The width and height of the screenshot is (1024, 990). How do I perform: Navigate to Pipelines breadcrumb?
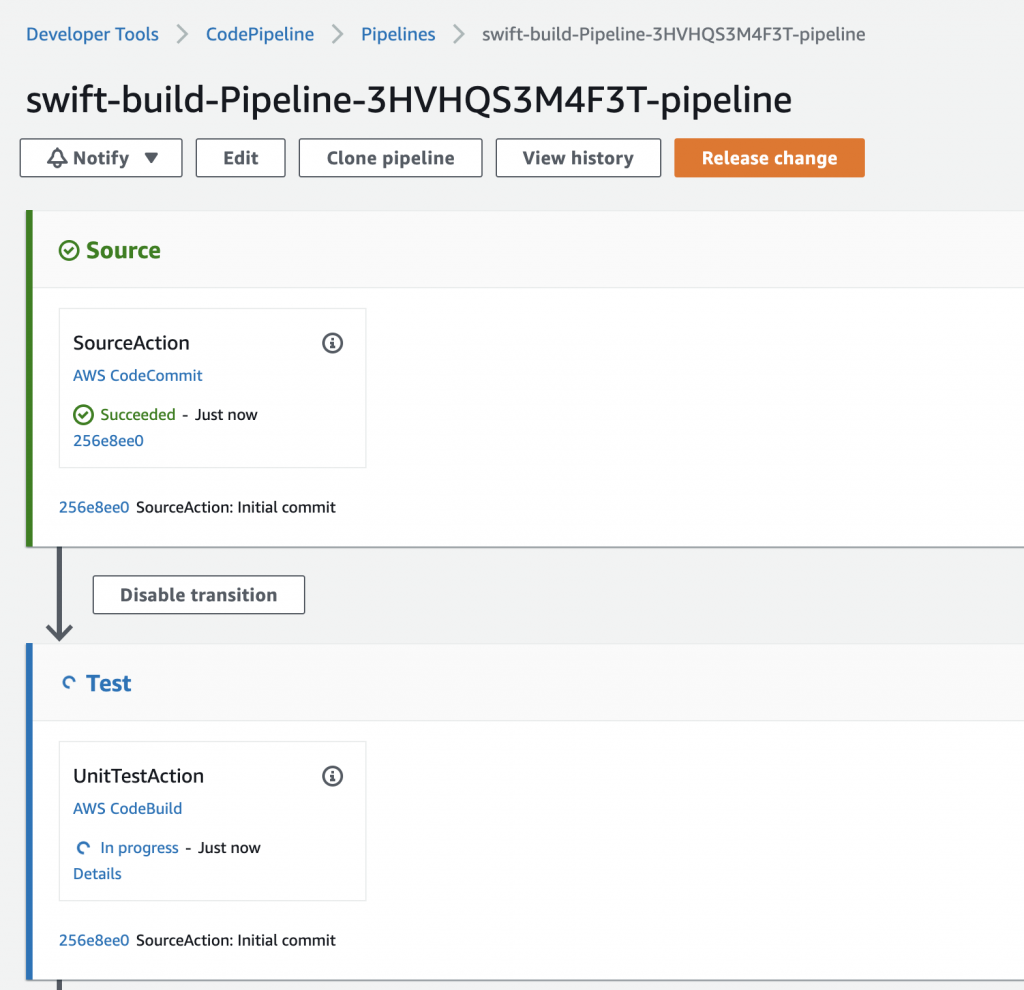click(x=398, y=33)
